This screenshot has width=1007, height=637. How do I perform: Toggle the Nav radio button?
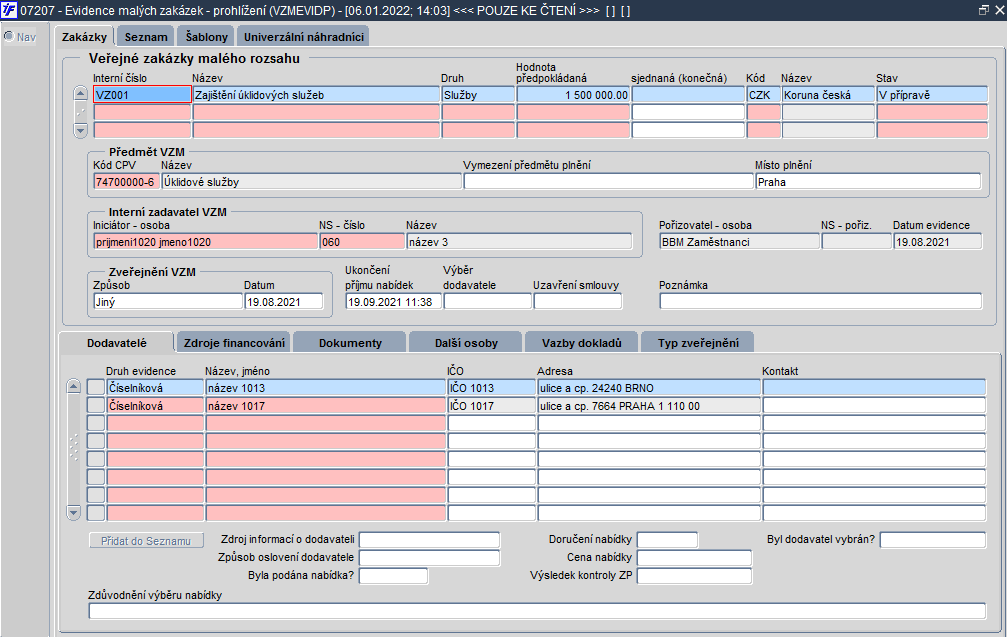[9, 37]
